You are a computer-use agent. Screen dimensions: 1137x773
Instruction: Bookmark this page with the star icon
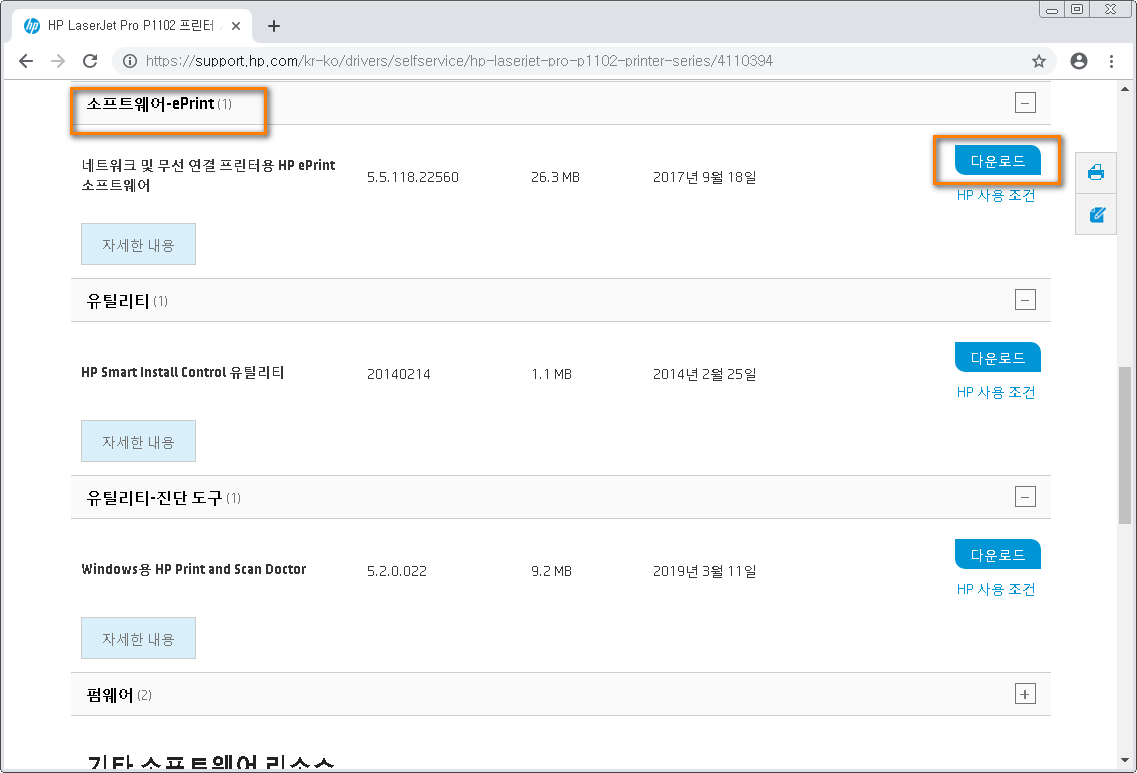click(x=1038, y=61)
